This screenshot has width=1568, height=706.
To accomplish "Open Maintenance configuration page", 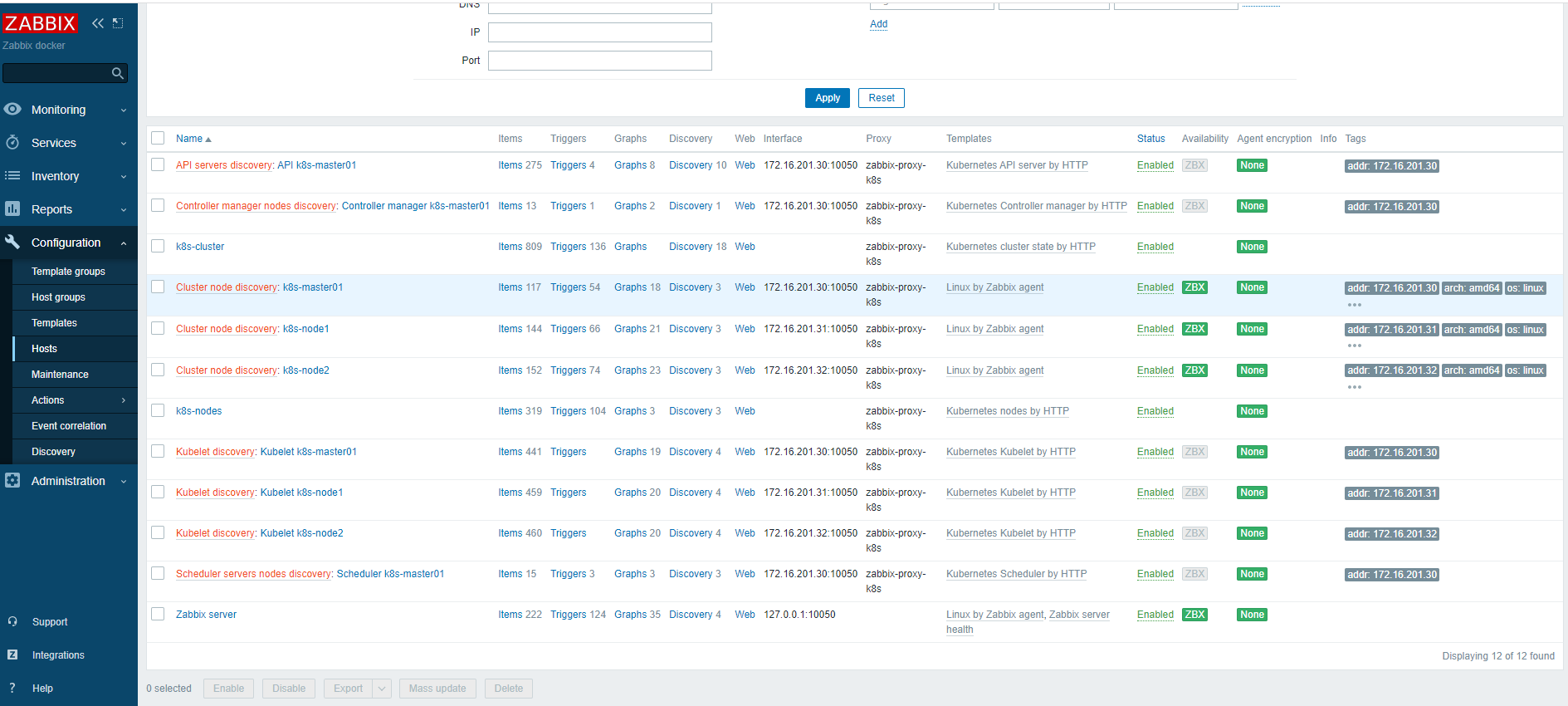I will [x=60, y=375].
